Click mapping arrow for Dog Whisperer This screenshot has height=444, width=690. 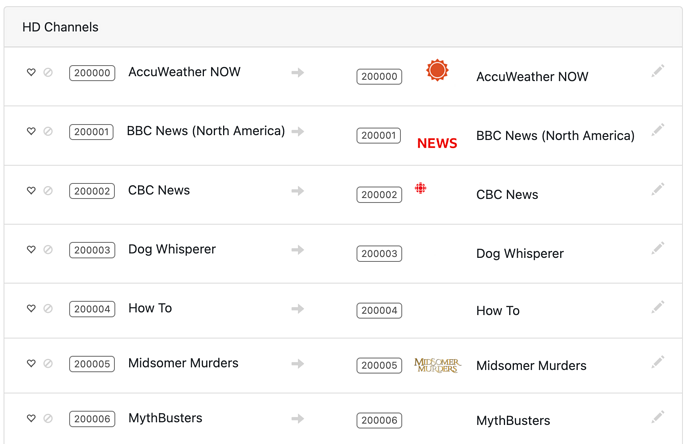[x=297, y=249]
